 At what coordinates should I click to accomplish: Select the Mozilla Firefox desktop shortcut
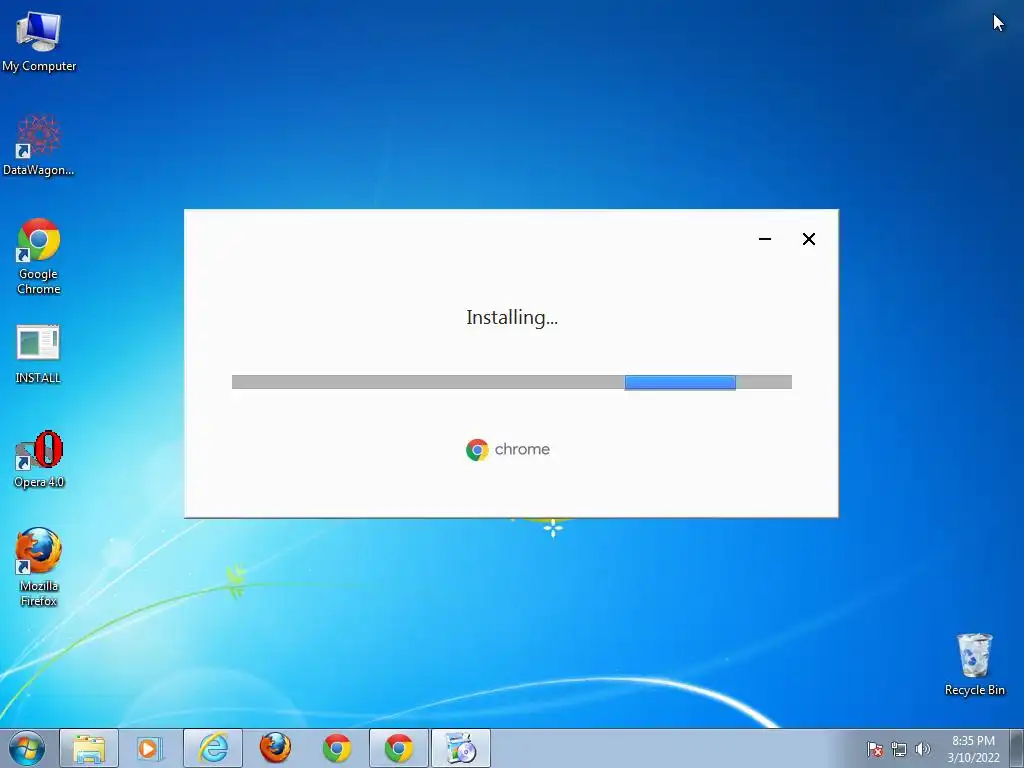coord(39,567)
